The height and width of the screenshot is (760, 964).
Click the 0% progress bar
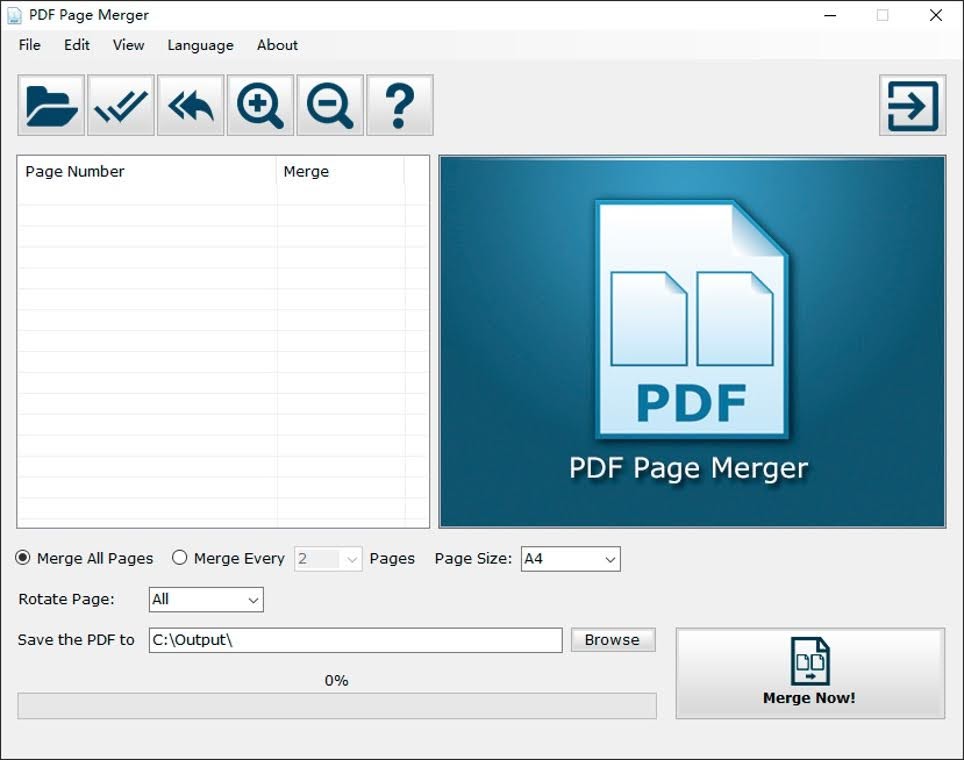coord(337,706)
